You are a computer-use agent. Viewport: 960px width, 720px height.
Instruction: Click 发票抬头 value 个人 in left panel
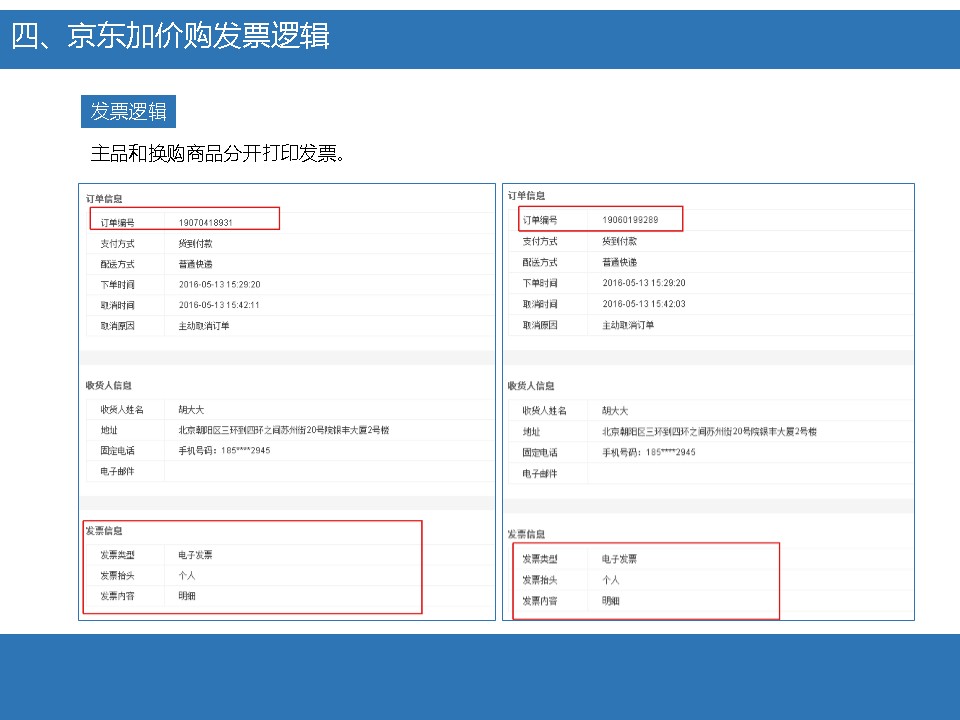(187, 576)
